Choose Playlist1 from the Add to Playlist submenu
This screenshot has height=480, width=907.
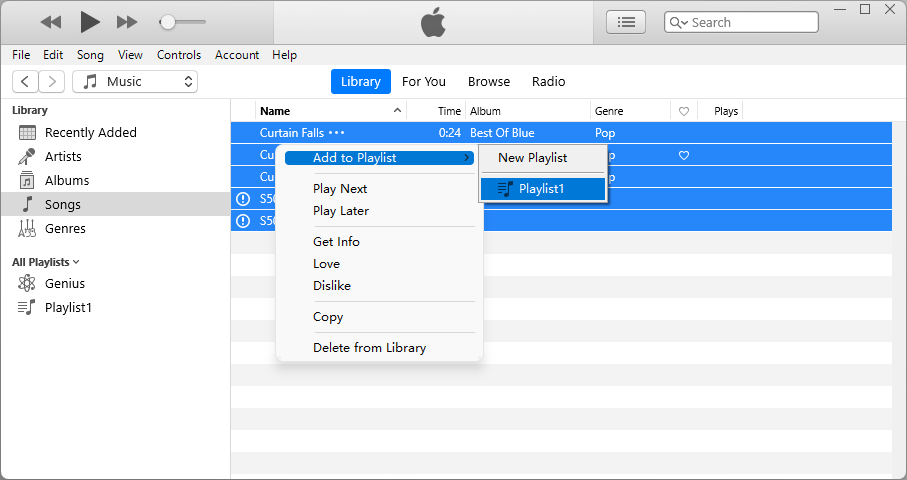pyautogui.click(x=542, y=188)
